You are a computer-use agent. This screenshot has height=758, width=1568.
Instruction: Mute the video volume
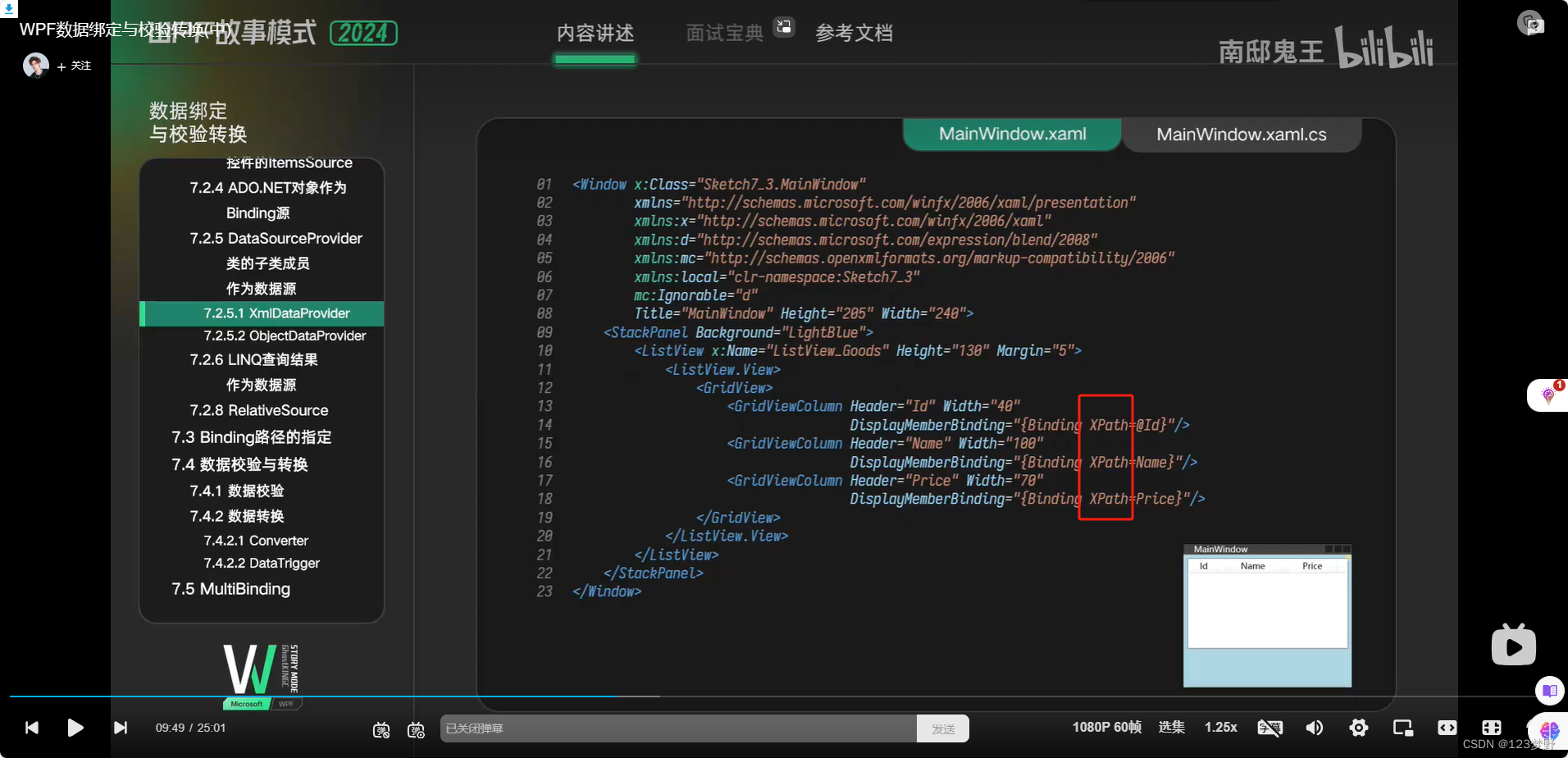(1315, 728)
